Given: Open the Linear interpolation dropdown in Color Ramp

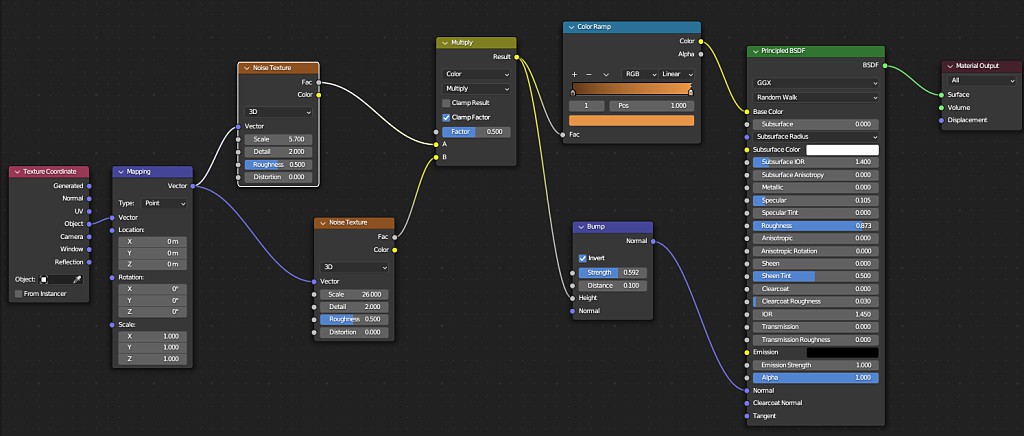Looking at the screenshot, I should (677, 74).
